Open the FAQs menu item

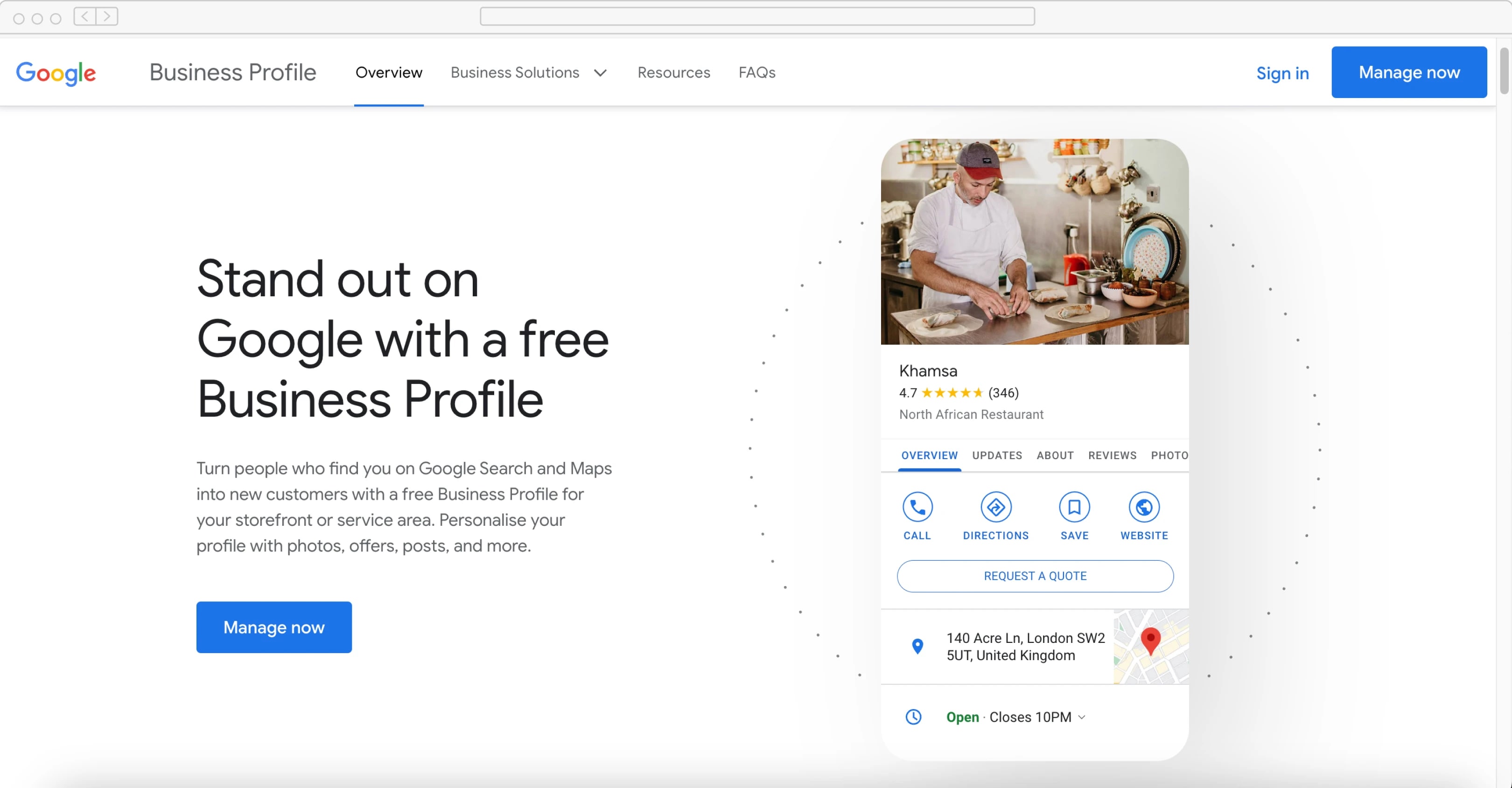[756, 72]
